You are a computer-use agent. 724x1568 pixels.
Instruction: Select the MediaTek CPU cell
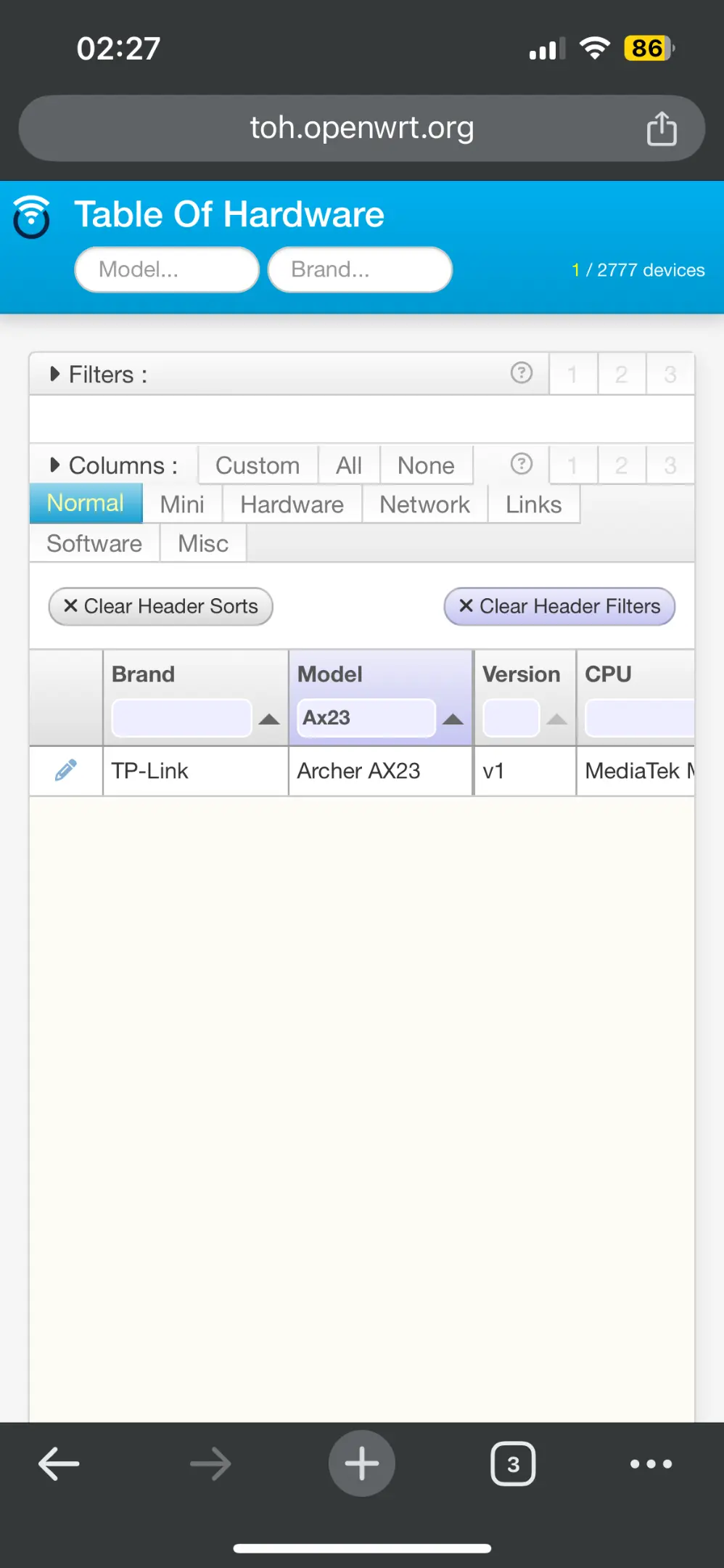pos(635,771)
